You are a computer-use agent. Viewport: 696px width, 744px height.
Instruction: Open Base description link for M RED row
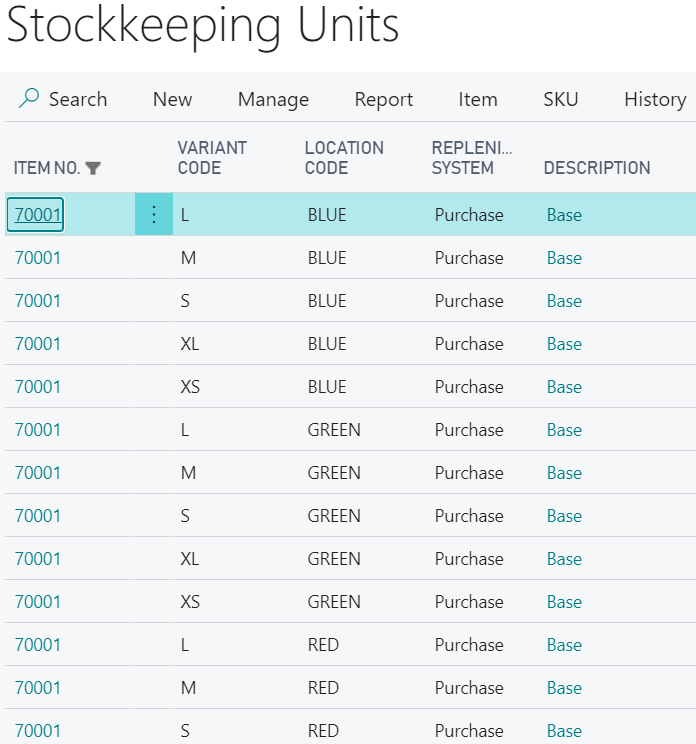(564, 688)
